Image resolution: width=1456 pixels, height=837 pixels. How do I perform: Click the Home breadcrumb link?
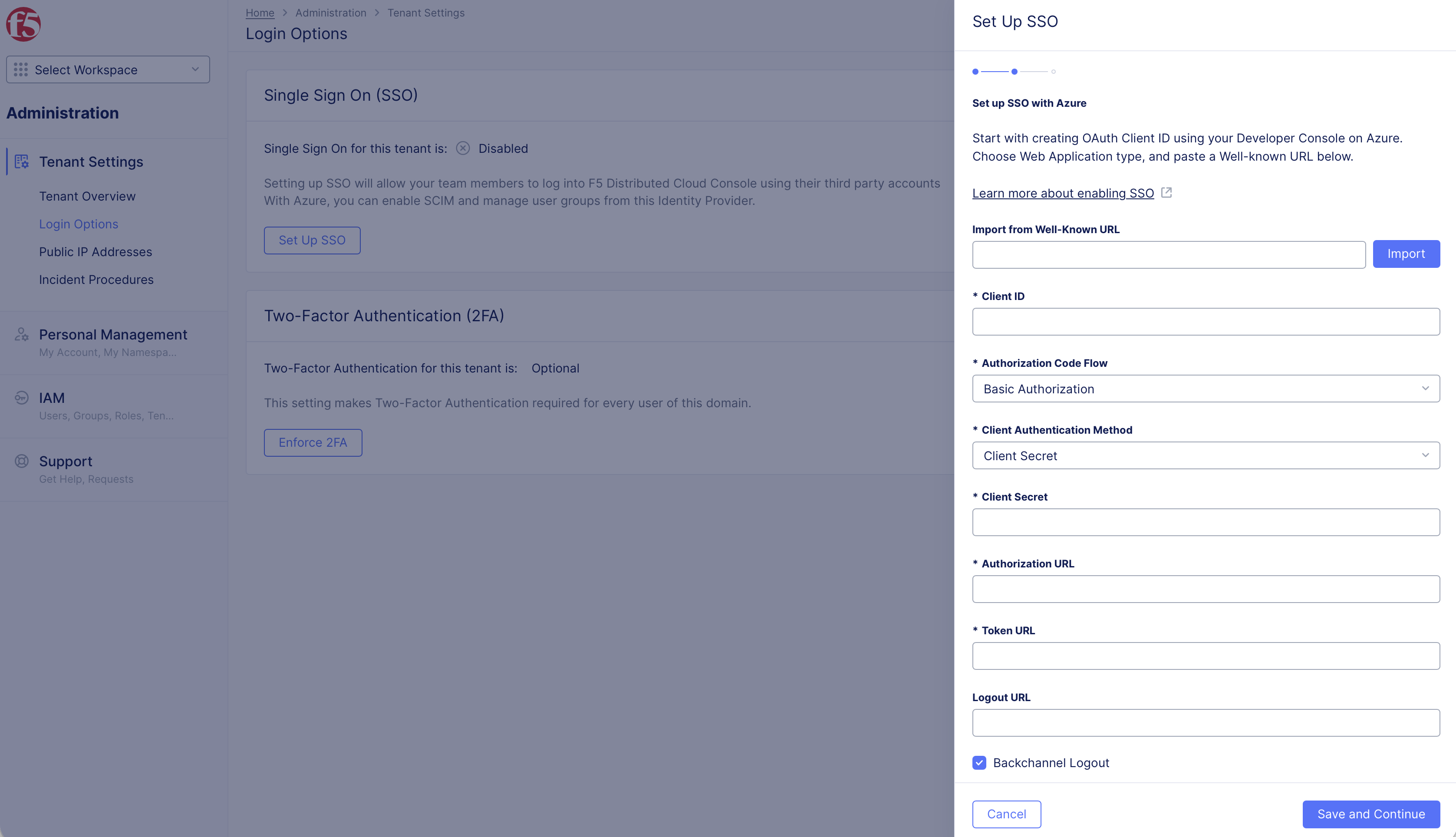(x=260, y=13)
